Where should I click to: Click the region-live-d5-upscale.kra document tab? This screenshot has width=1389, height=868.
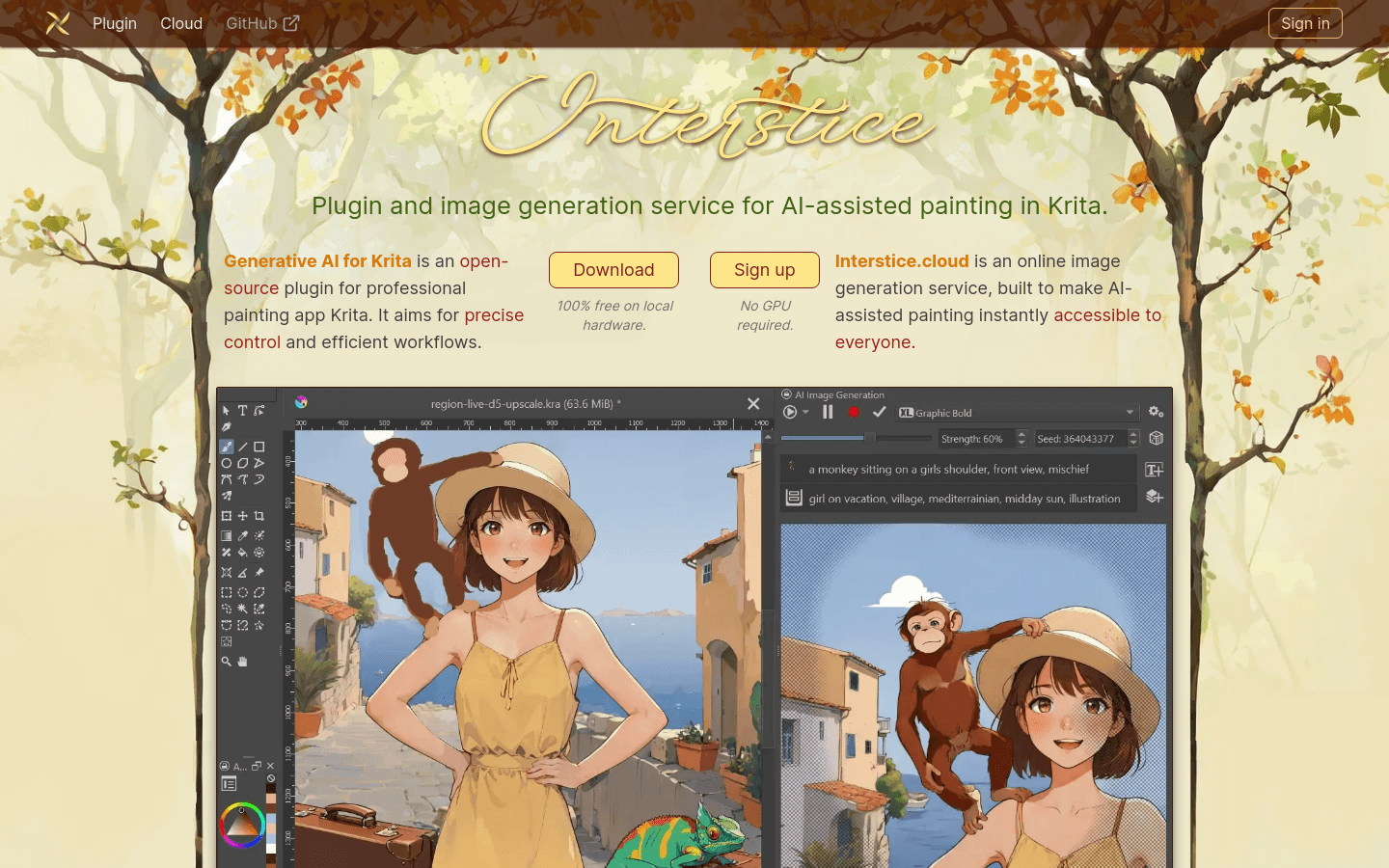pyautogui.click(x=526, y=403)
